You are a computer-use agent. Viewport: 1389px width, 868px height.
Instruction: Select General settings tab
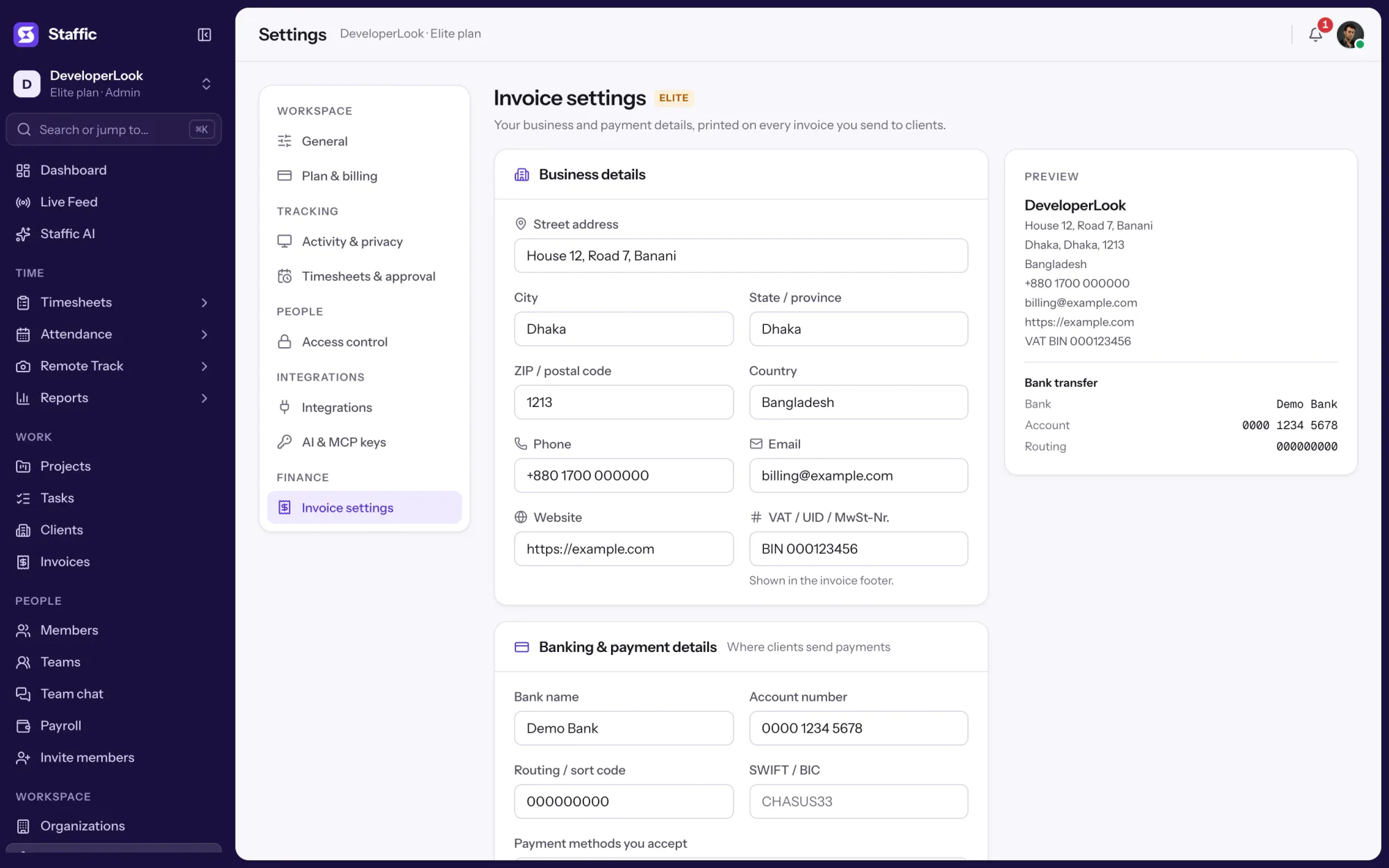point(365,141)
